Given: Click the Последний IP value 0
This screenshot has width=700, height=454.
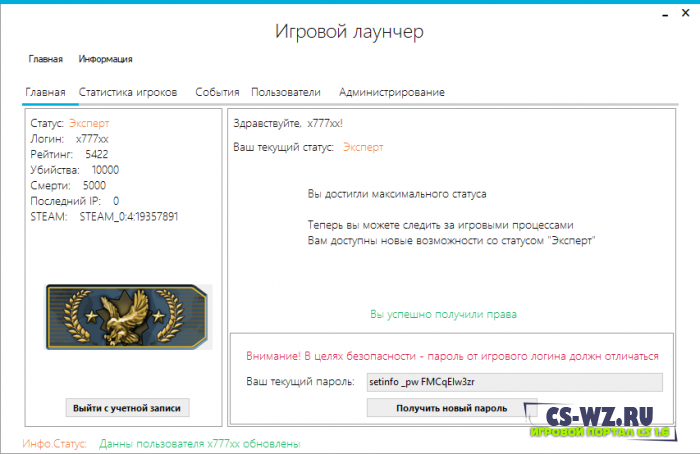Looking at the screenshot, I should (x=116, y=201).
